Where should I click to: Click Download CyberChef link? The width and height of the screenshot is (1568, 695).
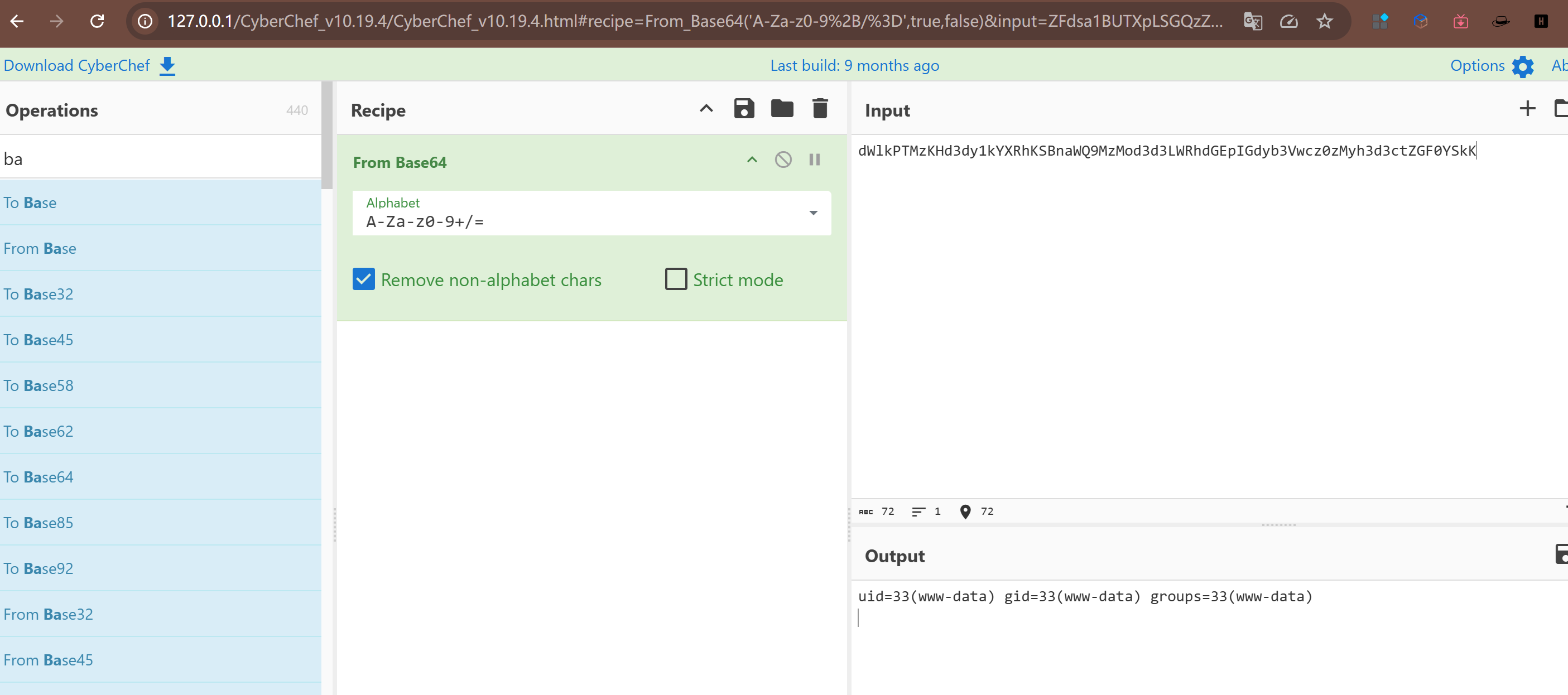pyautogui.click(x=76, y=66)
